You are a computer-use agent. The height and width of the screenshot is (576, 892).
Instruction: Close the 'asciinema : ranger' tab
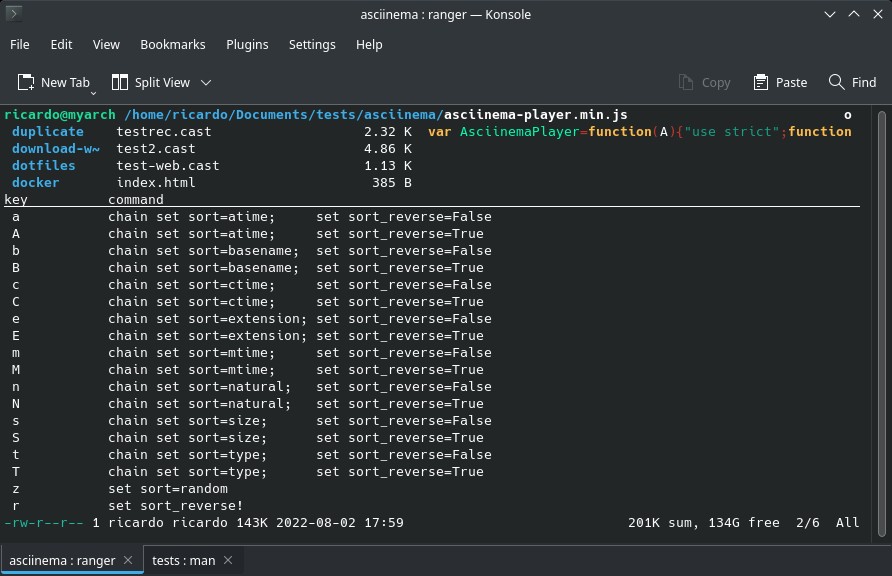[x=128, y=560]
